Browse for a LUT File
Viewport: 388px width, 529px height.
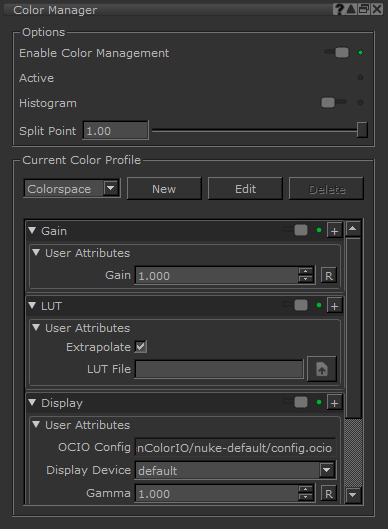coord(322,369)
